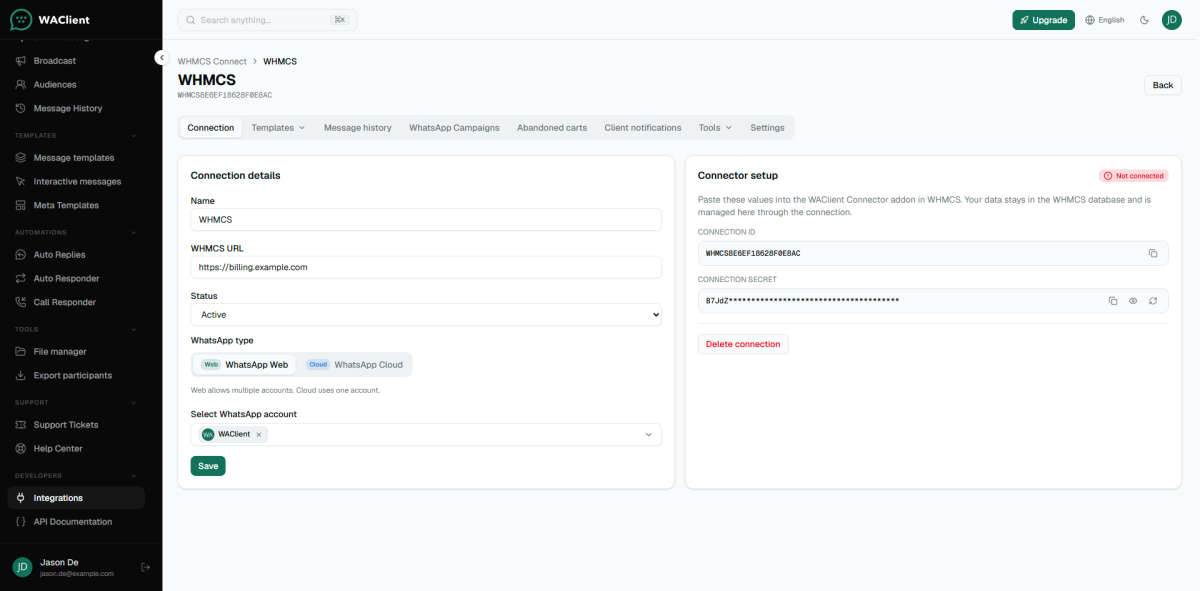Open the Help Center icon
Image resolution: width=1200 pixels, height=591 pixels.
(x=21, y=449)
